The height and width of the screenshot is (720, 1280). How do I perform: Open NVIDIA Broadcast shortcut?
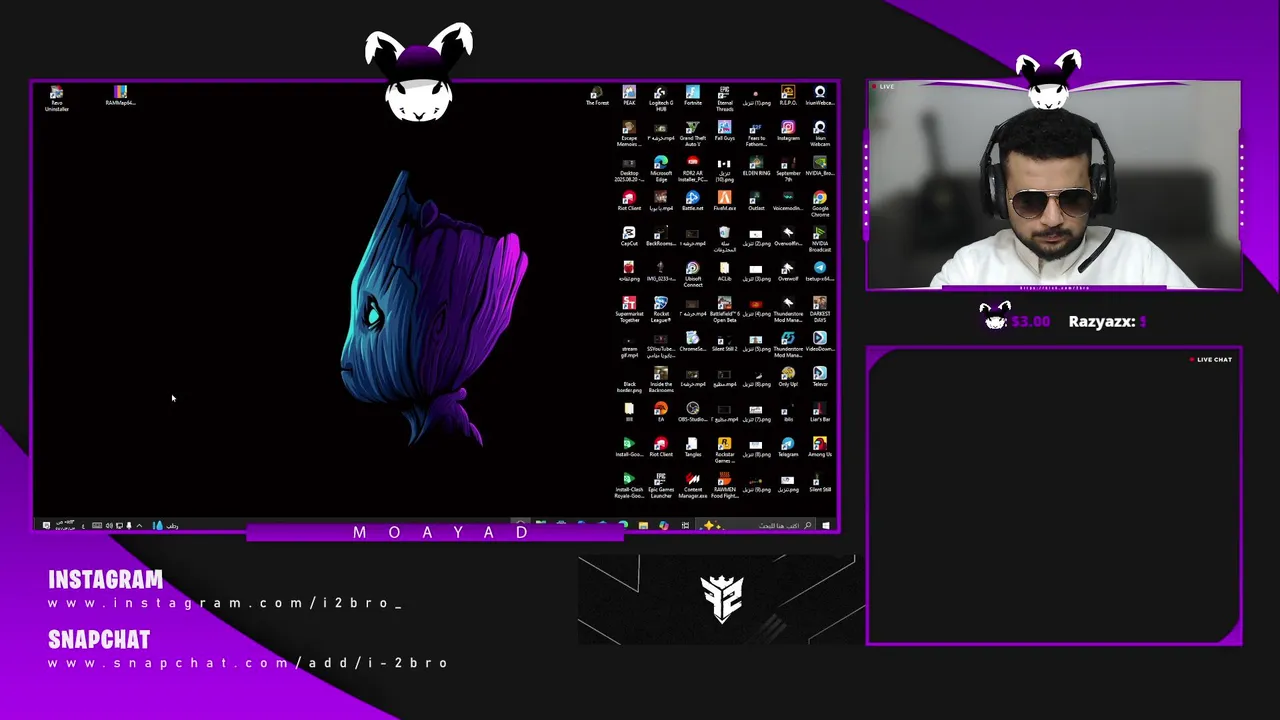tap(820, 239)
